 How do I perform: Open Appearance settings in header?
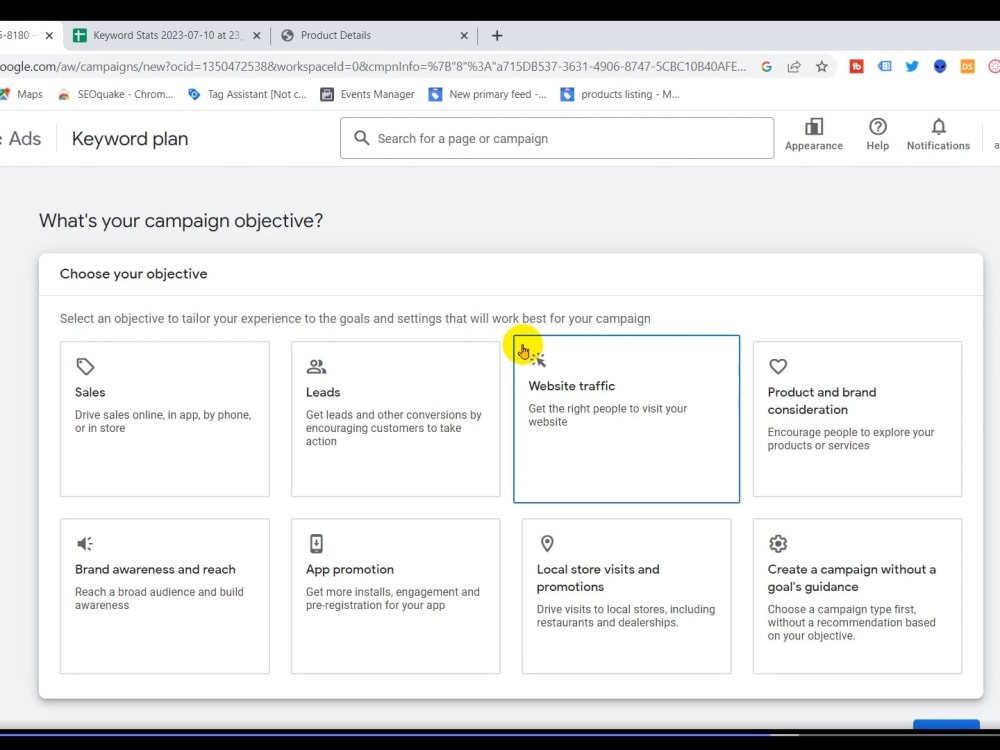tap(814, 135)
